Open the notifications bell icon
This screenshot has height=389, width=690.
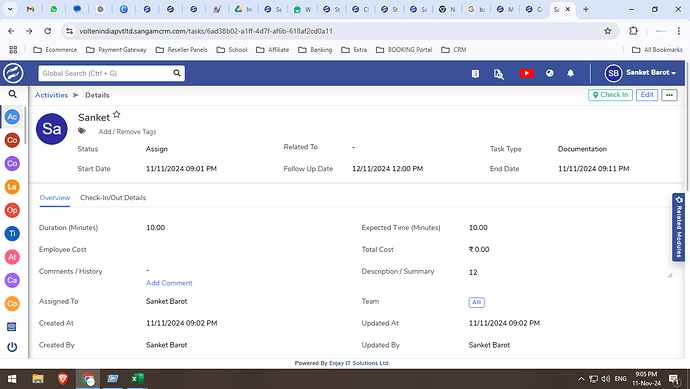click(570, 73)
